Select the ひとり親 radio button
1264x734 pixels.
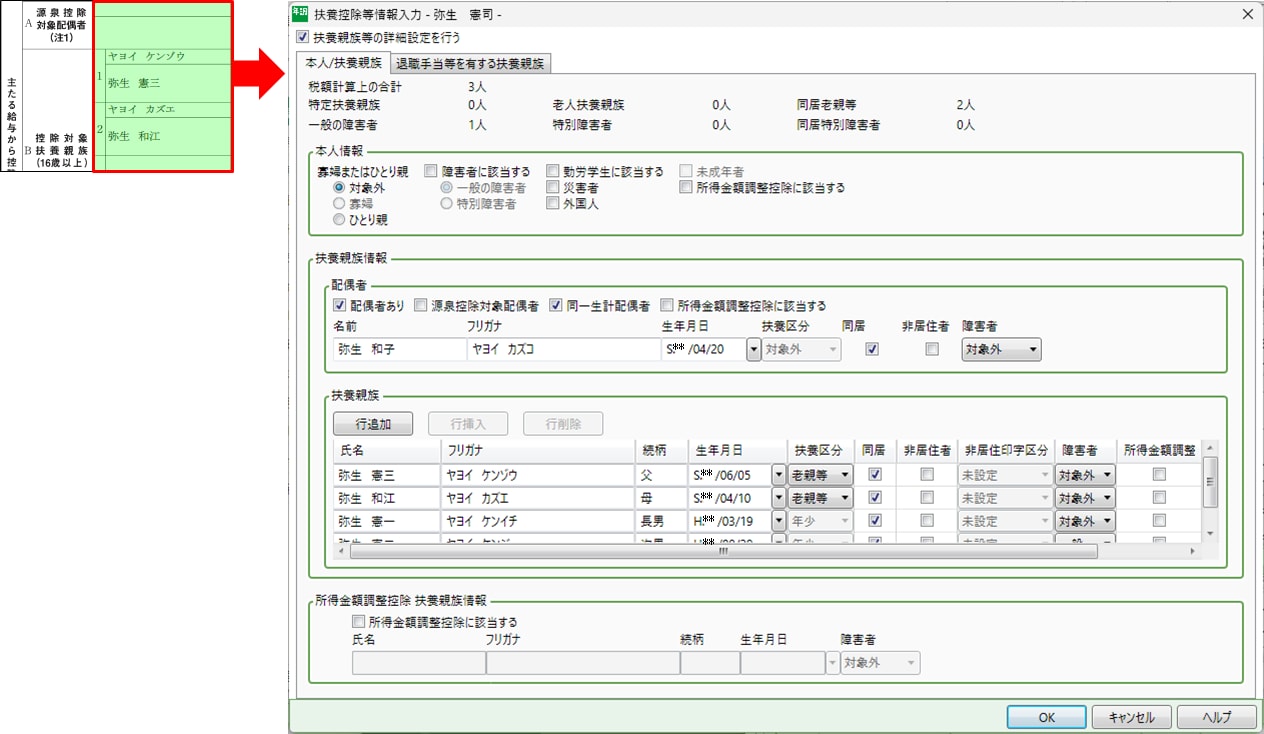point(341,220)
